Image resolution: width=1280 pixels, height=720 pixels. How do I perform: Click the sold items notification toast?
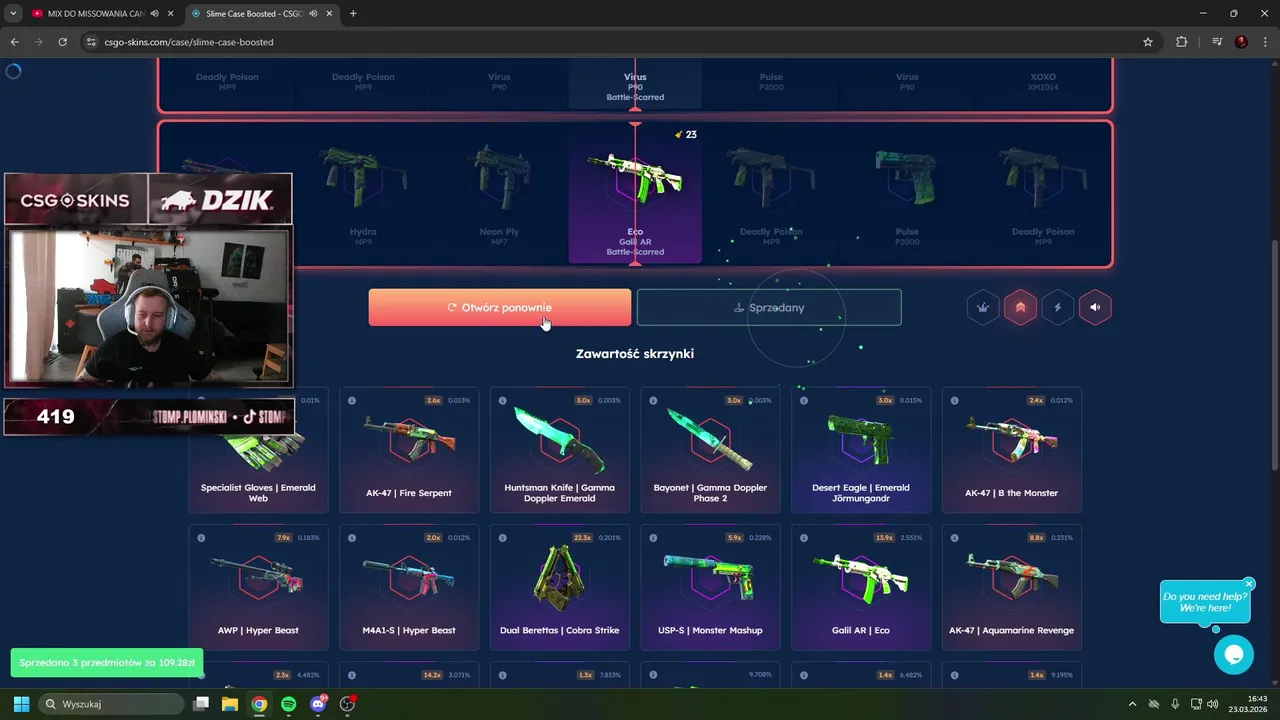(x=107, y=663)
